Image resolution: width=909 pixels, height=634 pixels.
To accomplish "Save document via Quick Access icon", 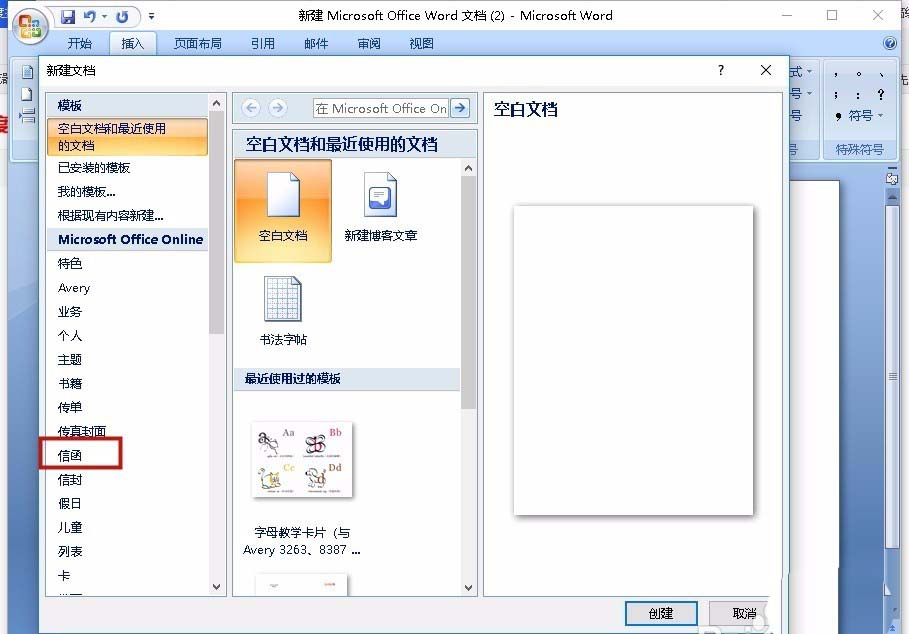I will click(68, 16).
